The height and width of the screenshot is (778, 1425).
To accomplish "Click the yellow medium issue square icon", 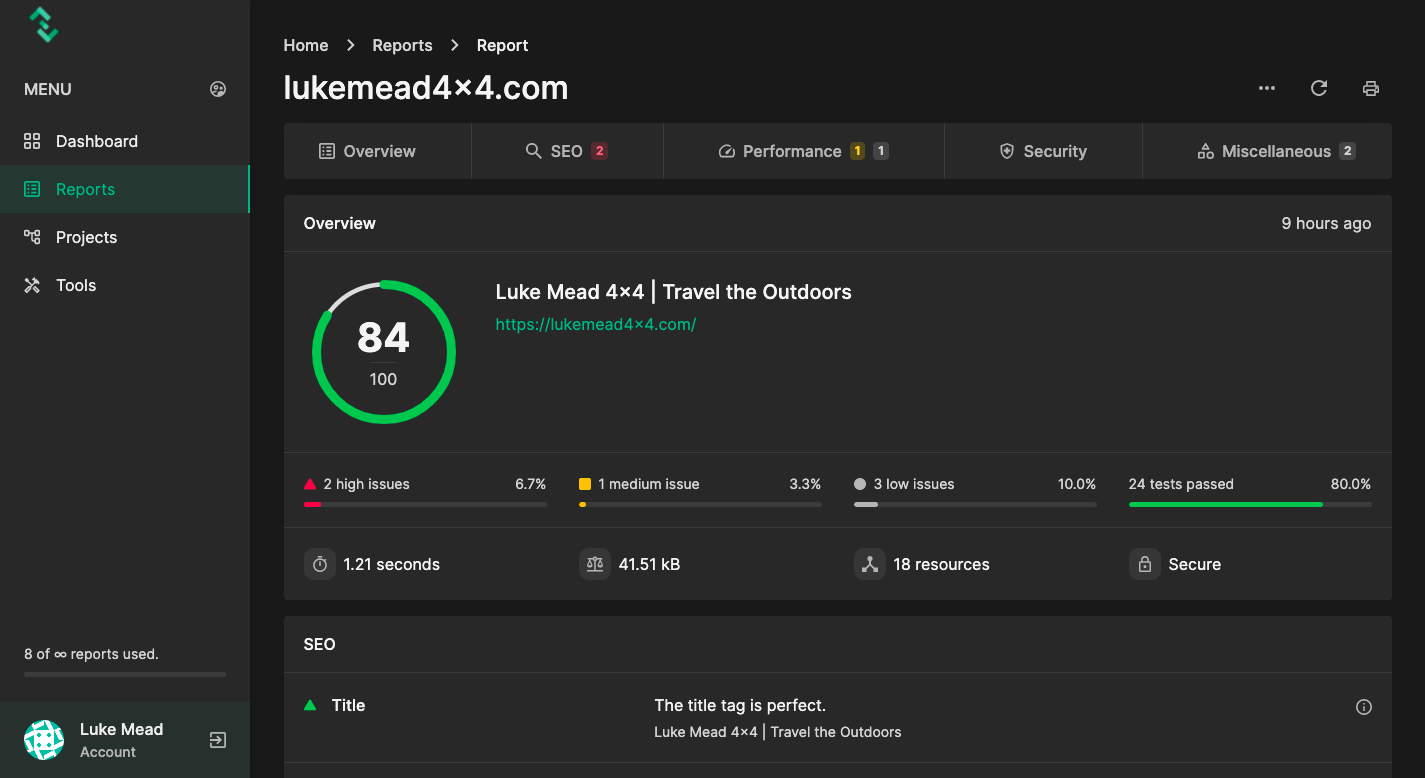I will coord(585,484).
